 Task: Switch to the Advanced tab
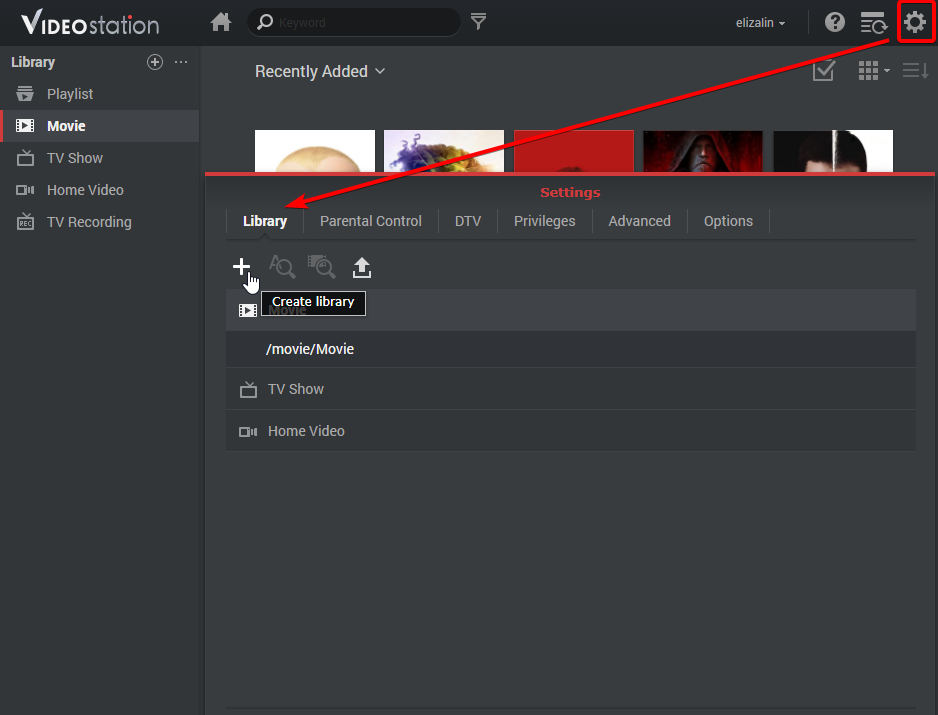click(639, 221)
